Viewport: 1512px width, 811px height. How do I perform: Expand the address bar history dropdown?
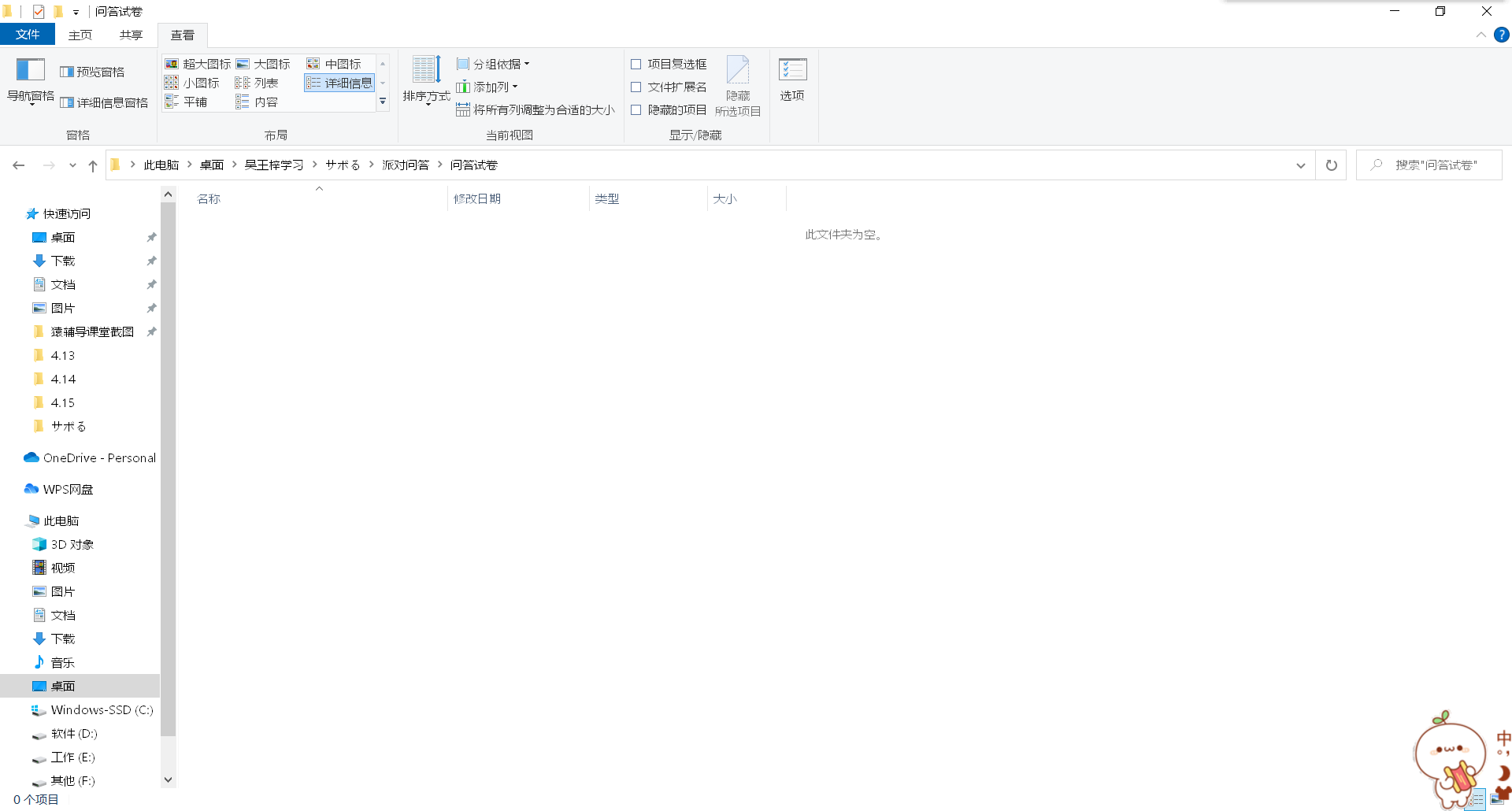pyautogui.click(x=1300, y=165)
